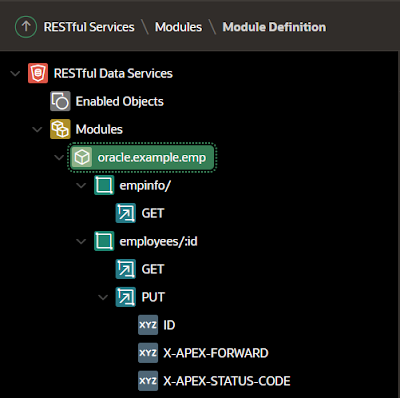This screenshot has height=398, width=400.
Task: Select the X-APEX-STATUS-CODE parameter
Action: 227,381
